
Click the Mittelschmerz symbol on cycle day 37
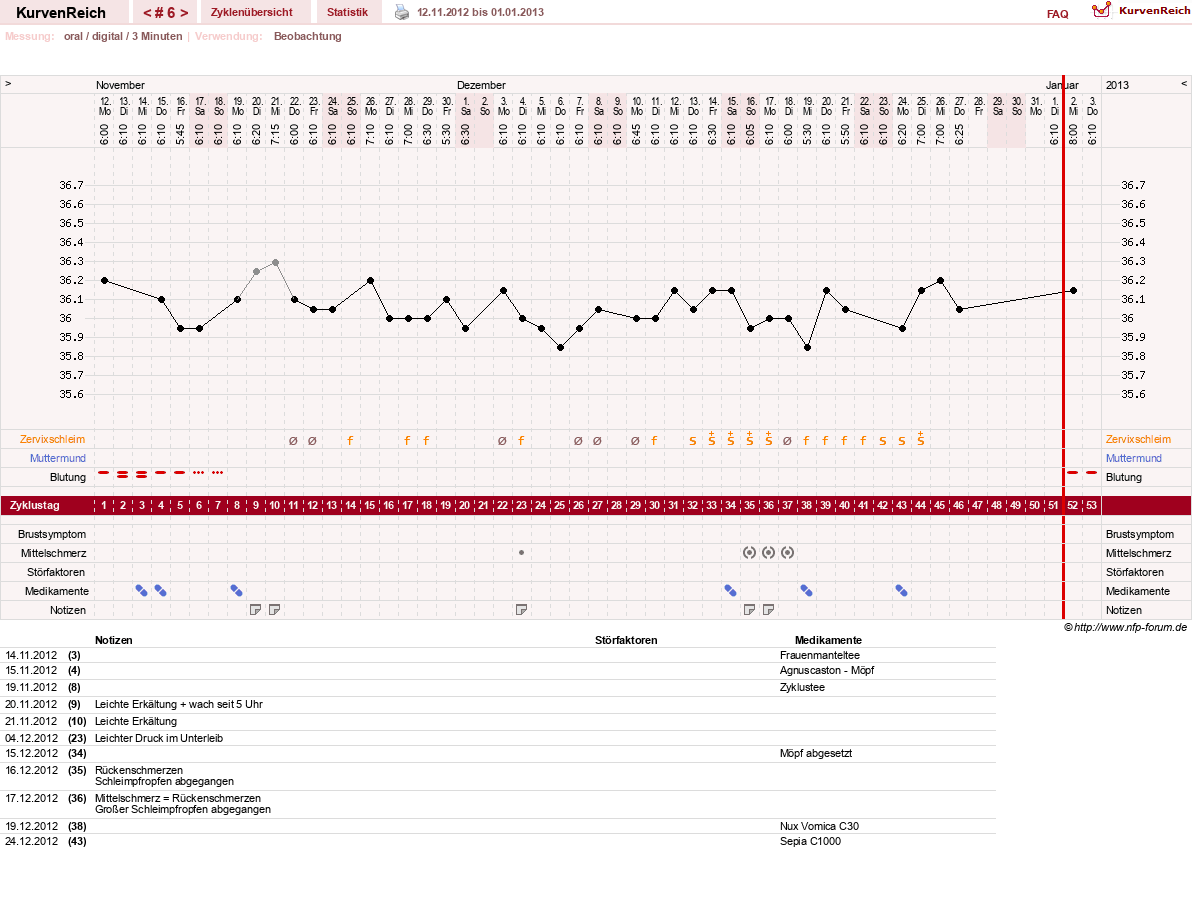click(788, 553)
